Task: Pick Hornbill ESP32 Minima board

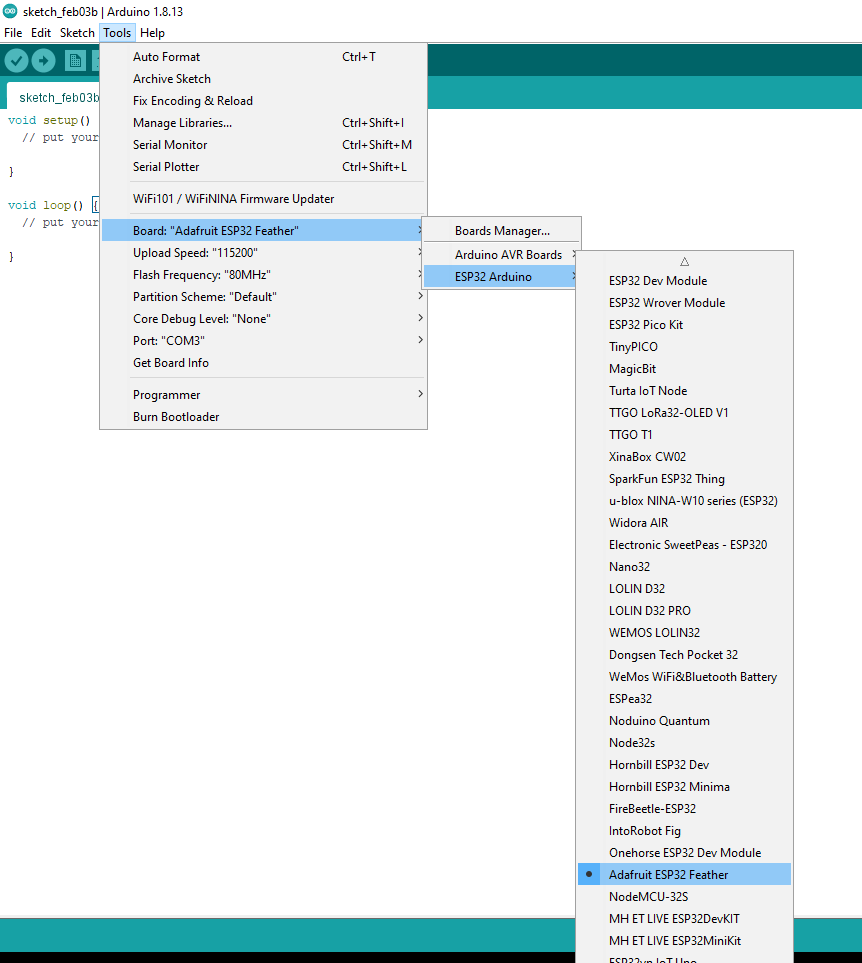Action: [685, 787]
